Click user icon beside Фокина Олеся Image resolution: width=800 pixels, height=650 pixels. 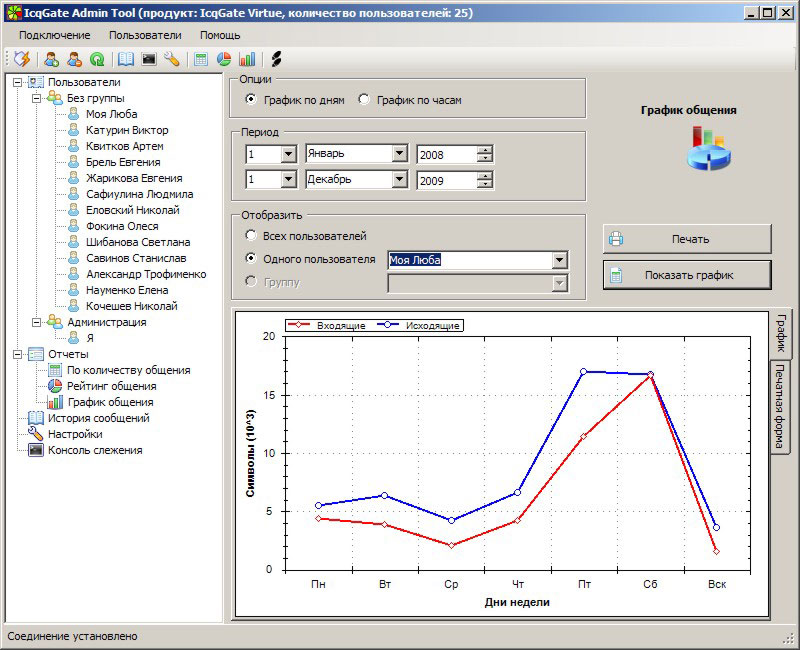(73, 226)
